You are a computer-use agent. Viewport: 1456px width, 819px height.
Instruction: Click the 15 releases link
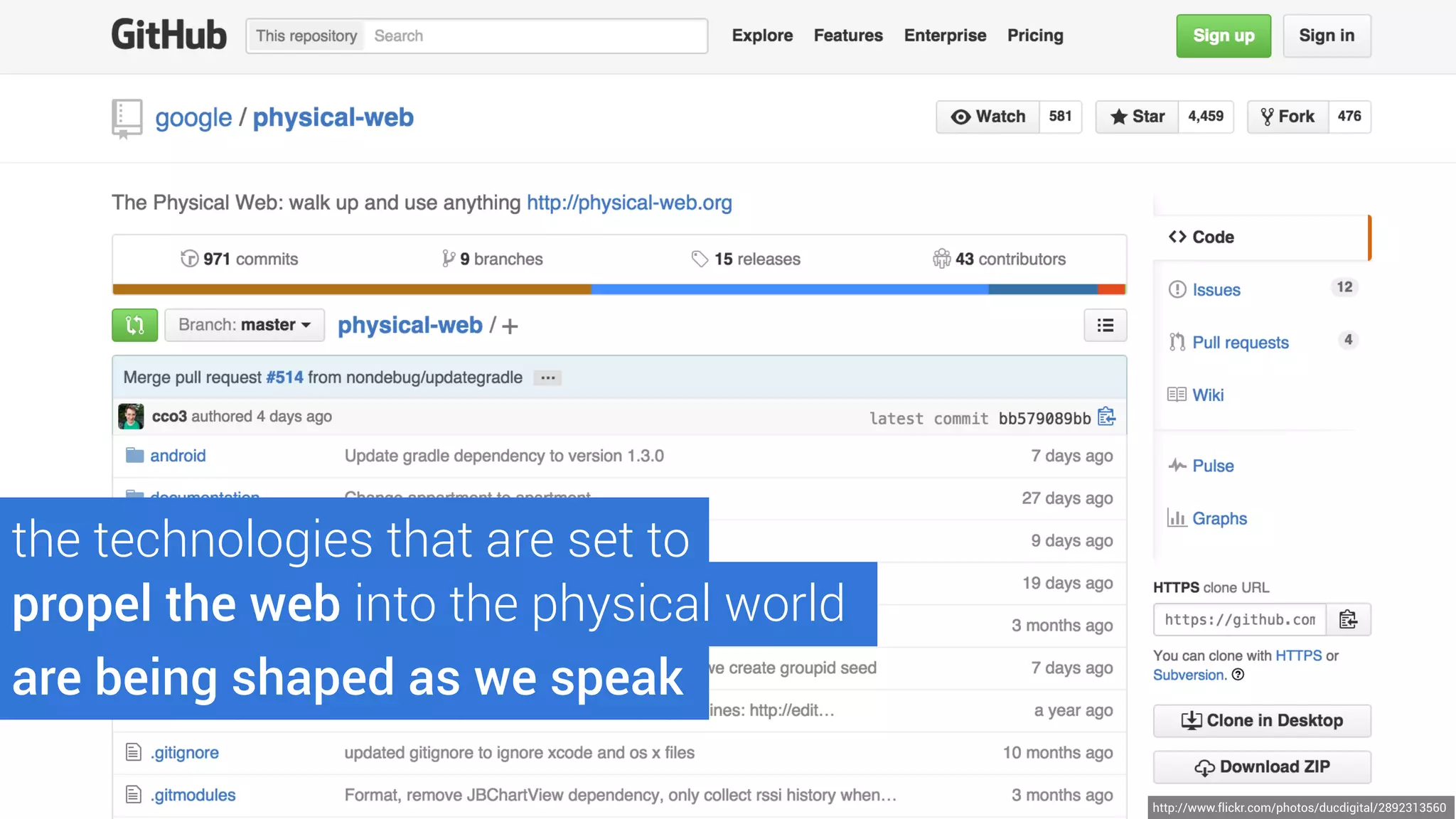[746, 259]
